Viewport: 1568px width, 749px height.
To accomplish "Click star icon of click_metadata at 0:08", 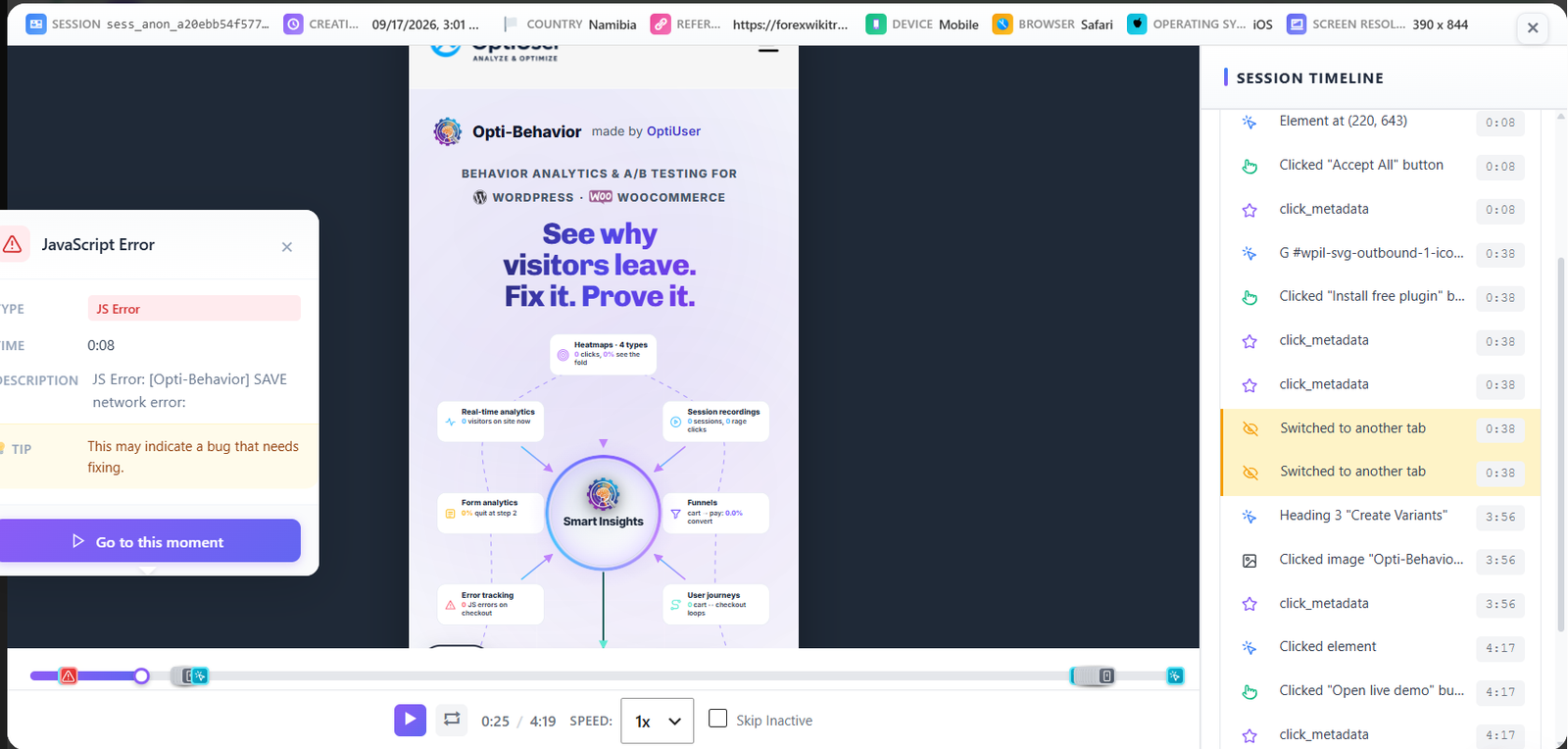I will [x=1249, y=210].
